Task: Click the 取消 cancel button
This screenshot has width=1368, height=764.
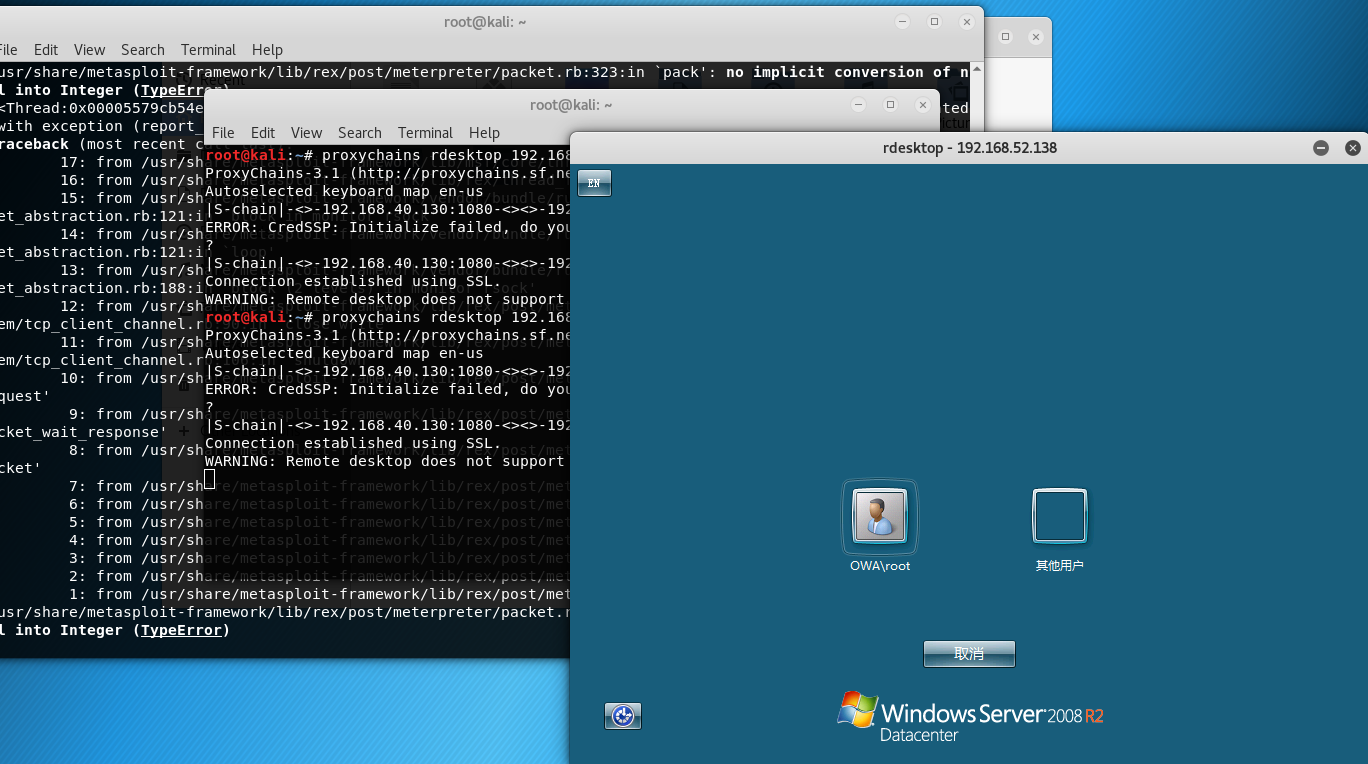Action: tap(969, 654)
